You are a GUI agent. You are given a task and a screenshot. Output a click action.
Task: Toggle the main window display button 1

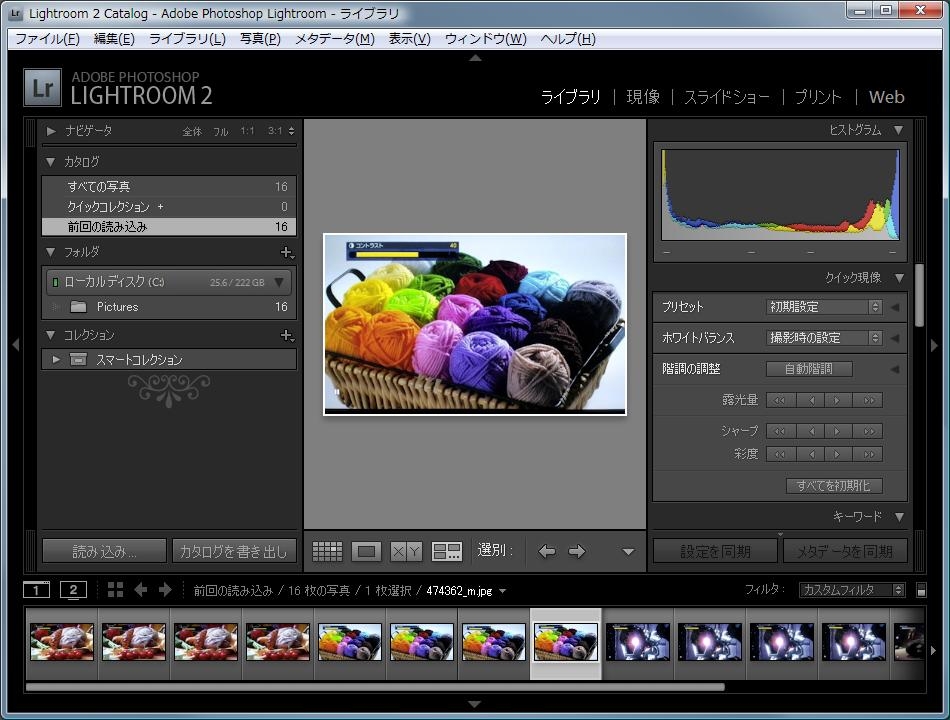point(36,590)
